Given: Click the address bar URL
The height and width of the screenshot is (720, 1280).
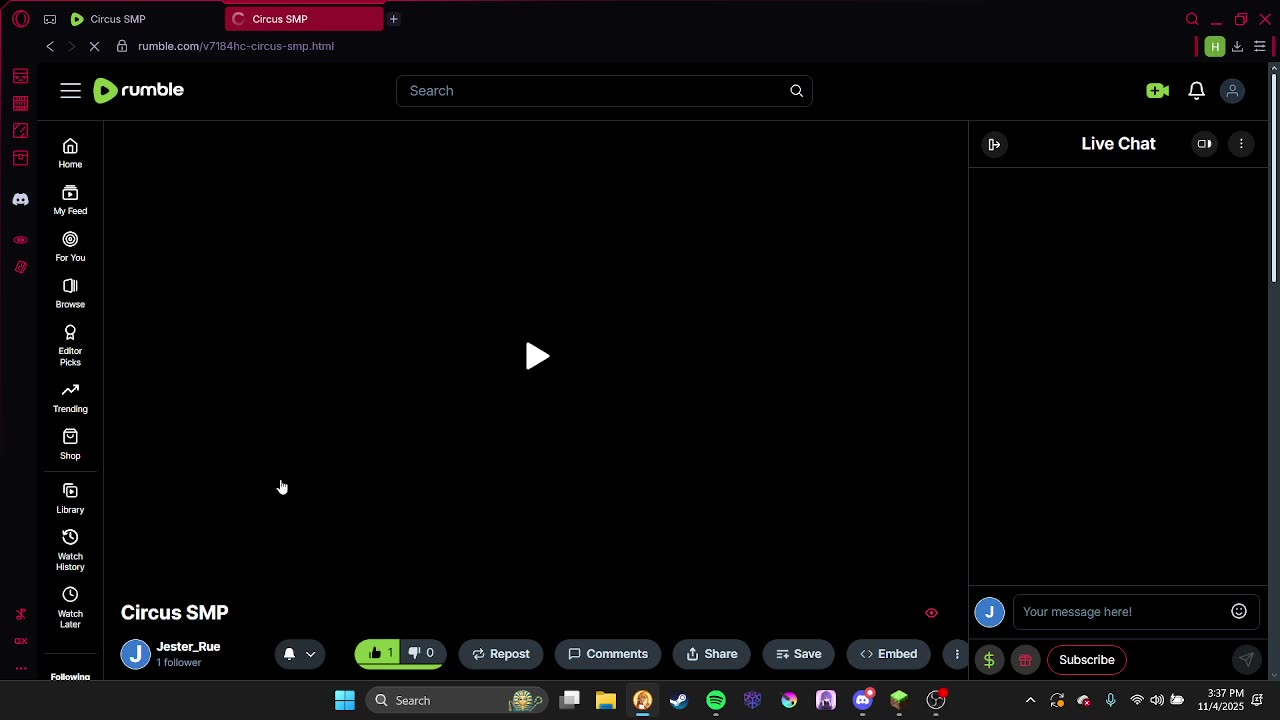Looking at the screenshot, I should point(236,46).
